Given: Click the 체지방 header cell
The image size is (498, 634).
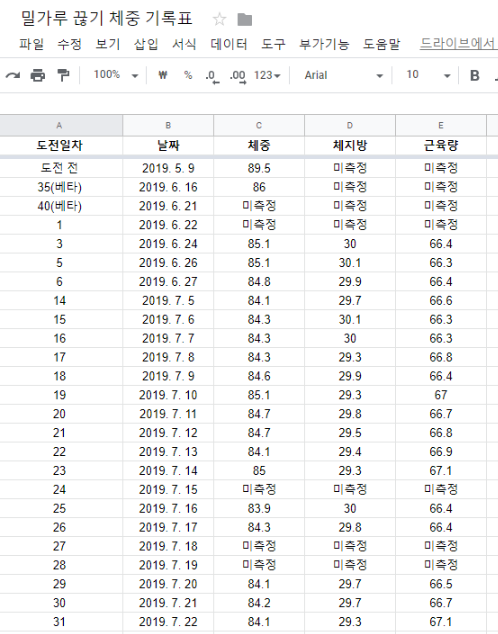Looking at the screenshot, I should [350, 146].
